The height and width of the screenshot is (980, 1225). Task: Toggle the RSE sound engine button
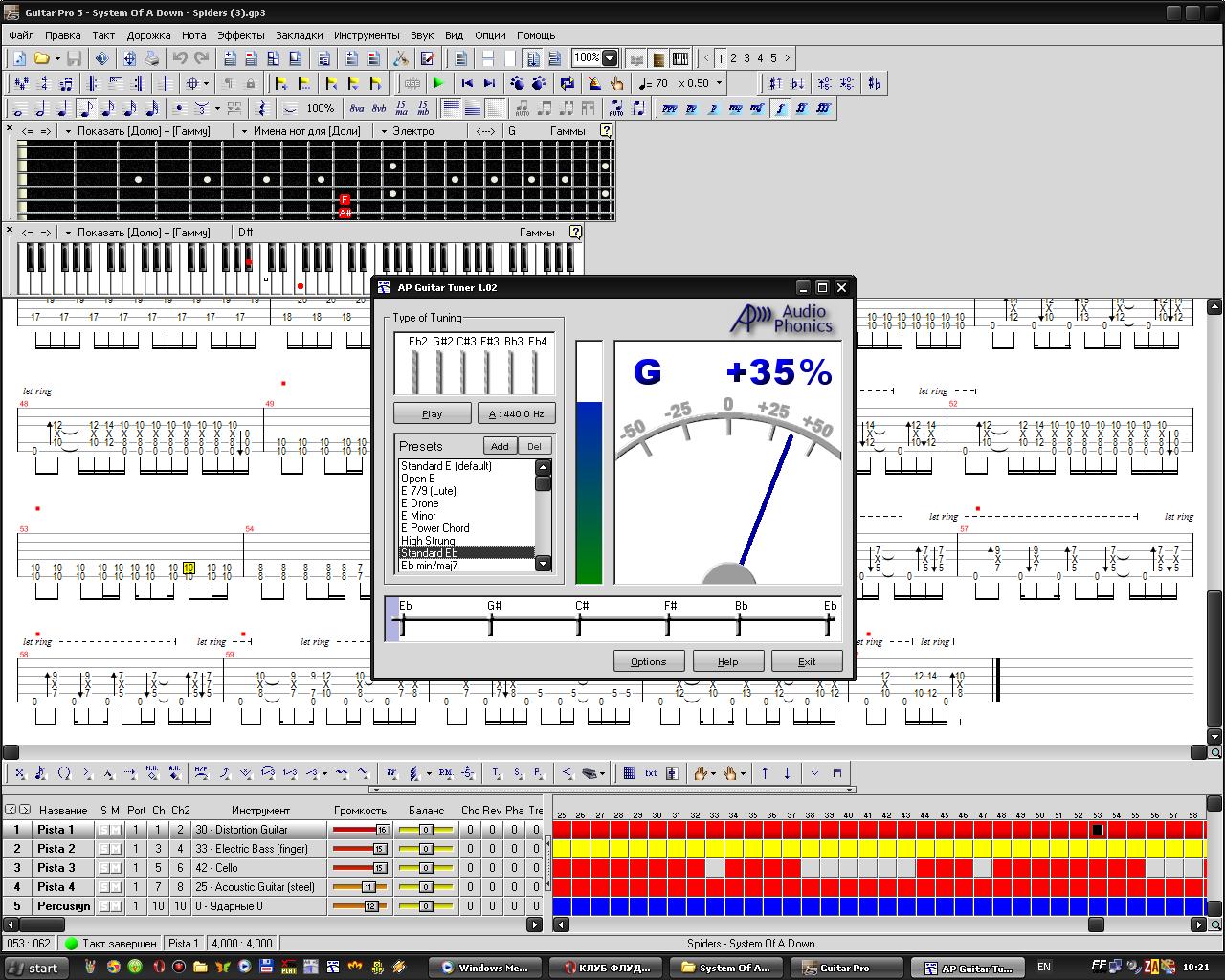click(x=412, y=83)
